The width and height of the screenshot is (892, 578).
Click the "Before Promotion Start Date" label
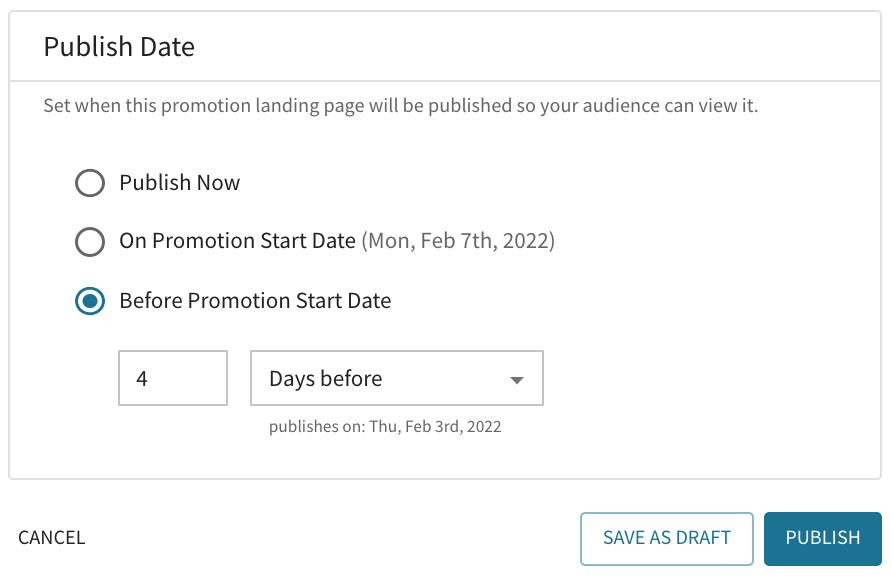[x=255, y=300]
